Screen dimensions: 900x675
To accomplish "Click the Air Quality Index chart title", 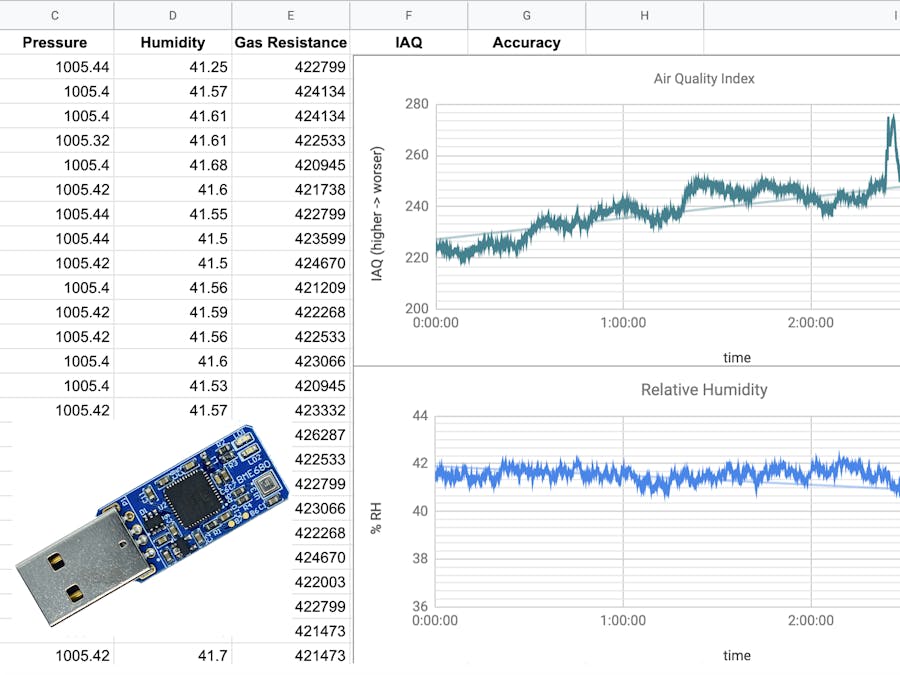I will coord(703,78).
